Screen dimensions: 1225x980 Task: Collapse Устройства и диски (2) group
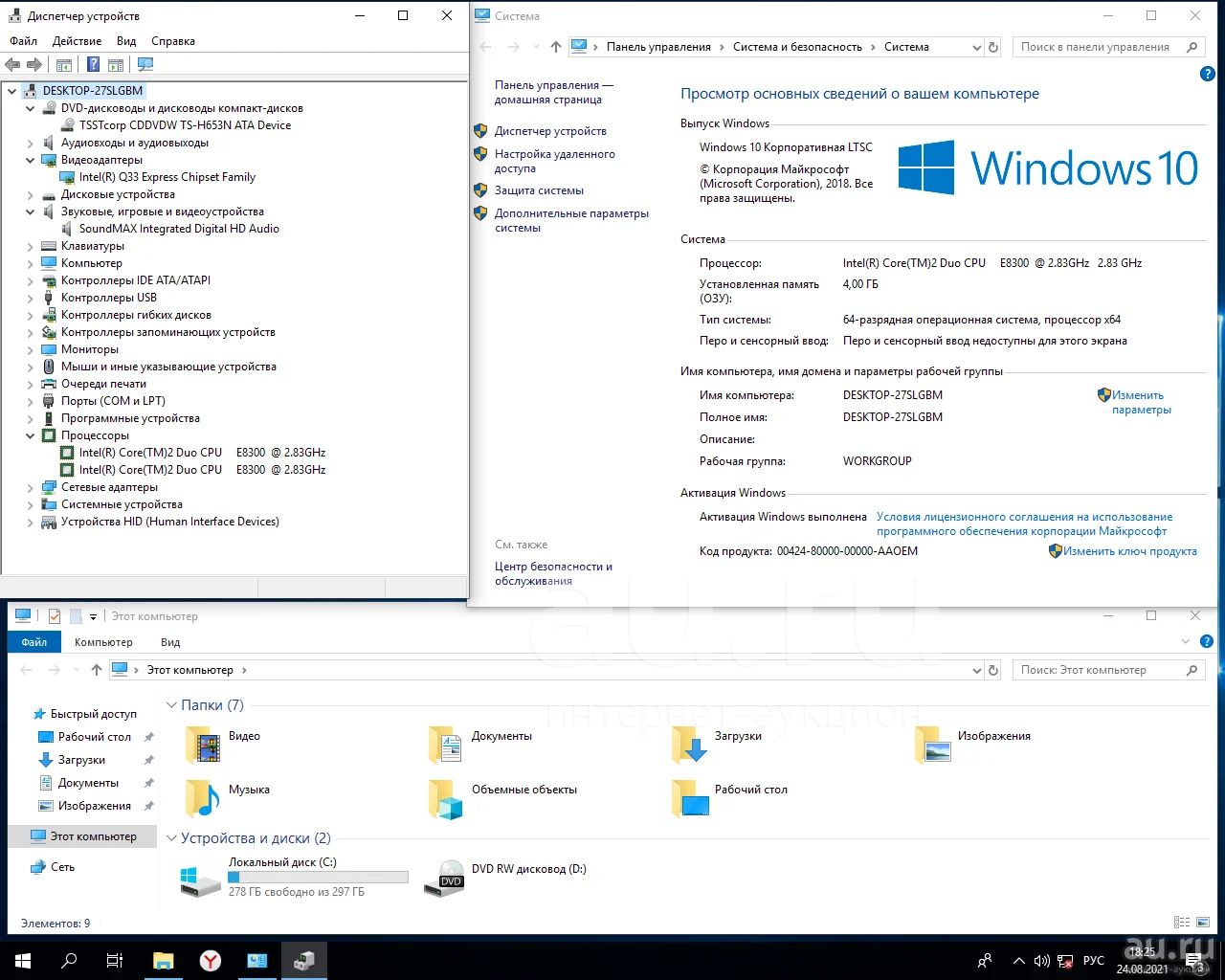[x=172, y=838]
